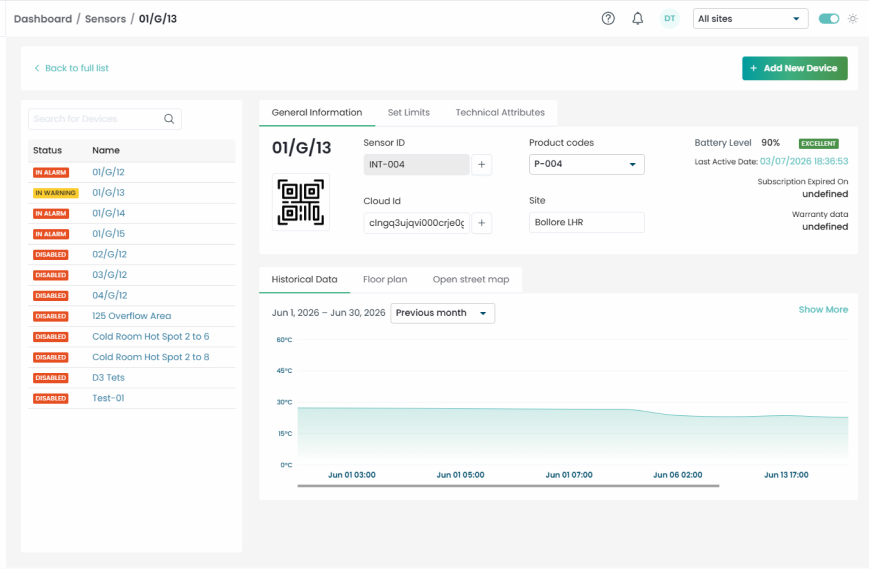Click the Site Bollore LHR field
The height and width of the screenshot is (569, 874).
coord(586,222)
